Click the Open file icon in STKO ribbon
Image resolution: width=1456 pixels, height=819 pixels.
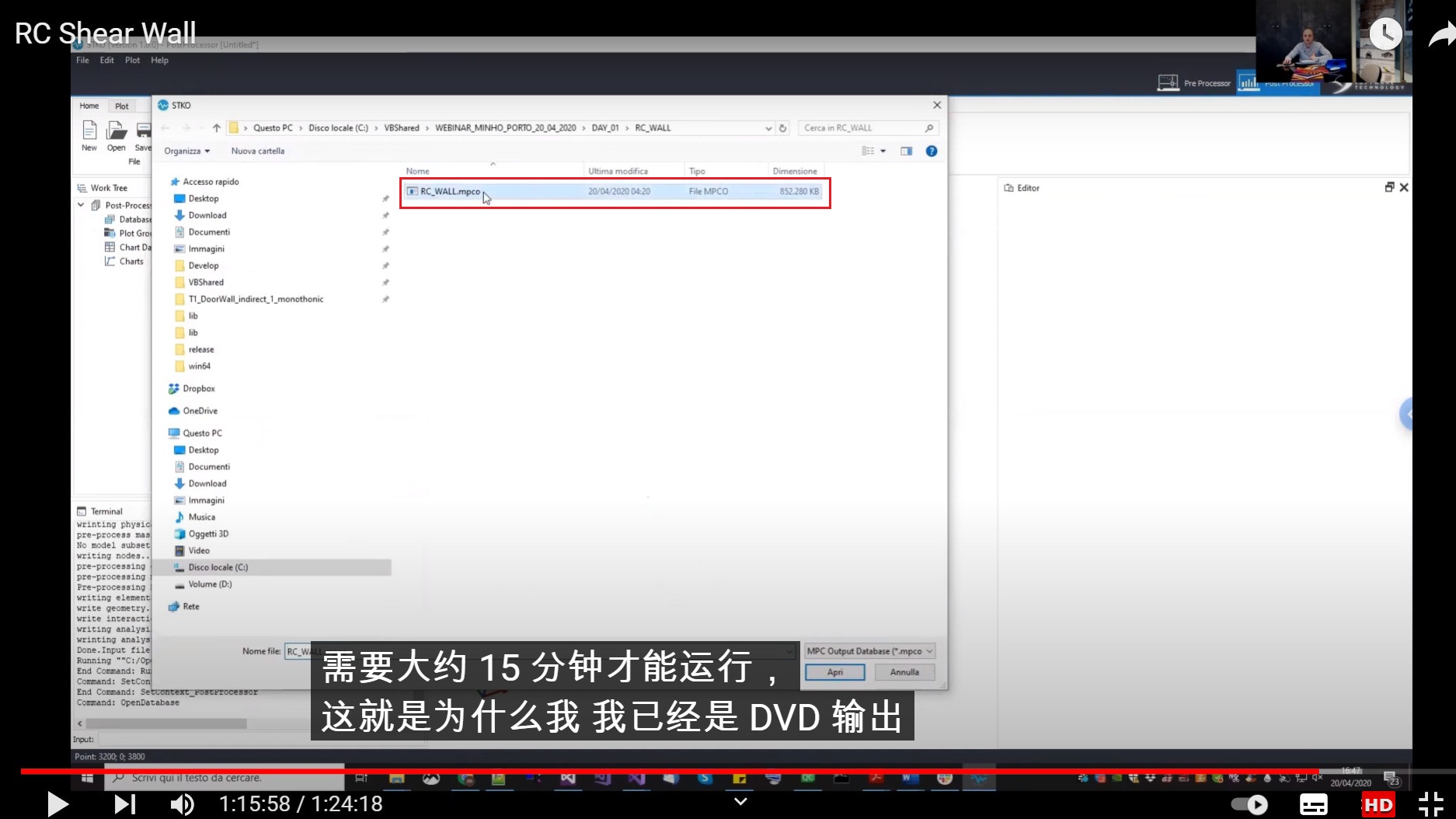116,136
